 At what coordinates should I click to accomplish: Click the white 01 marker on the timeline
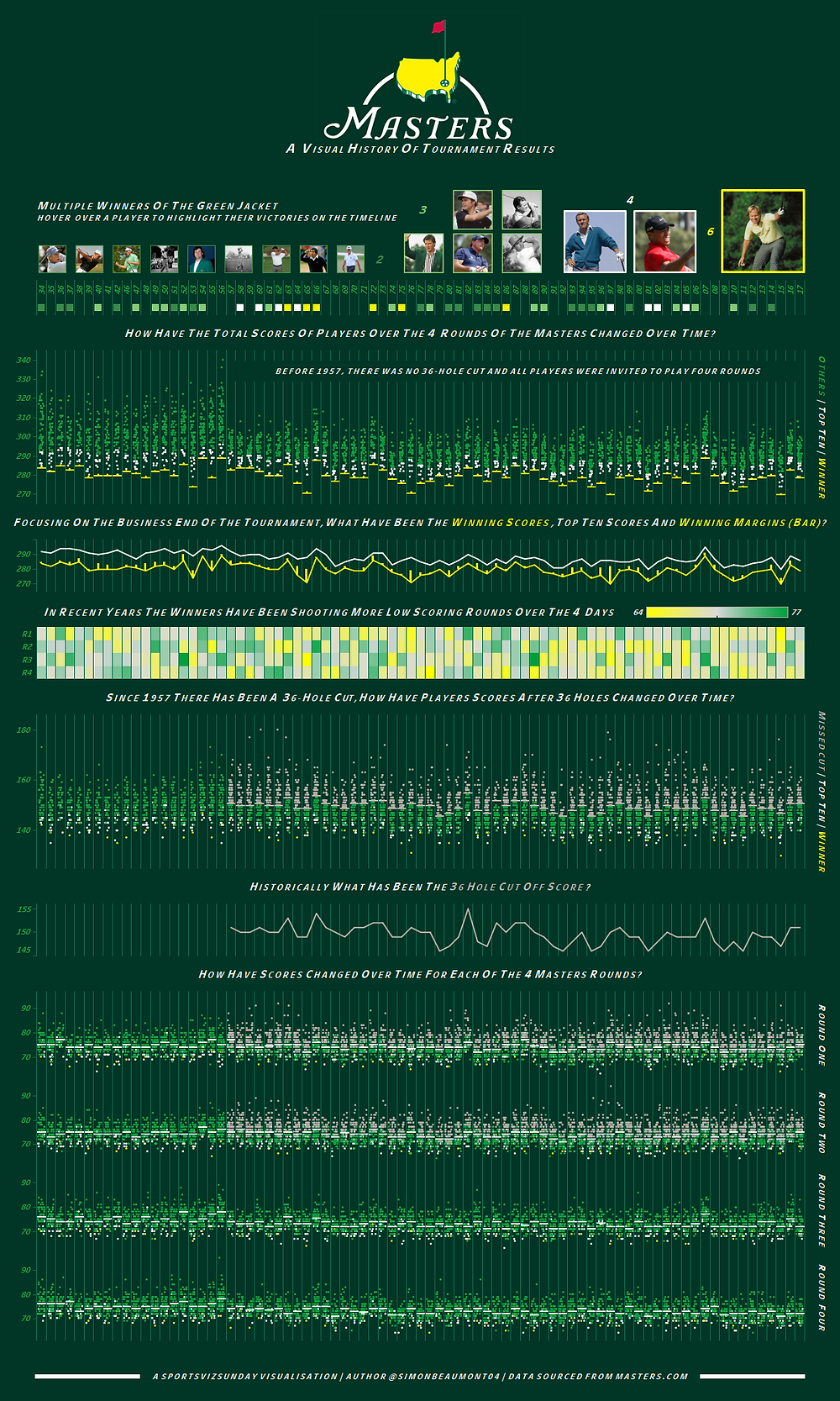648,308
